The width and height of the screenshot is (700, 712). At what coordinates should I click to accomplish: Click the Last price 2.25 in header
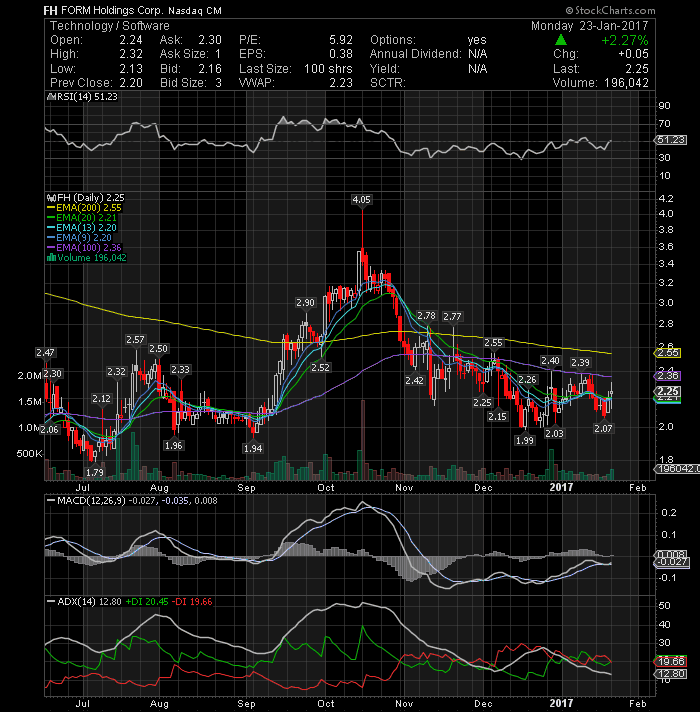point(637,69)
